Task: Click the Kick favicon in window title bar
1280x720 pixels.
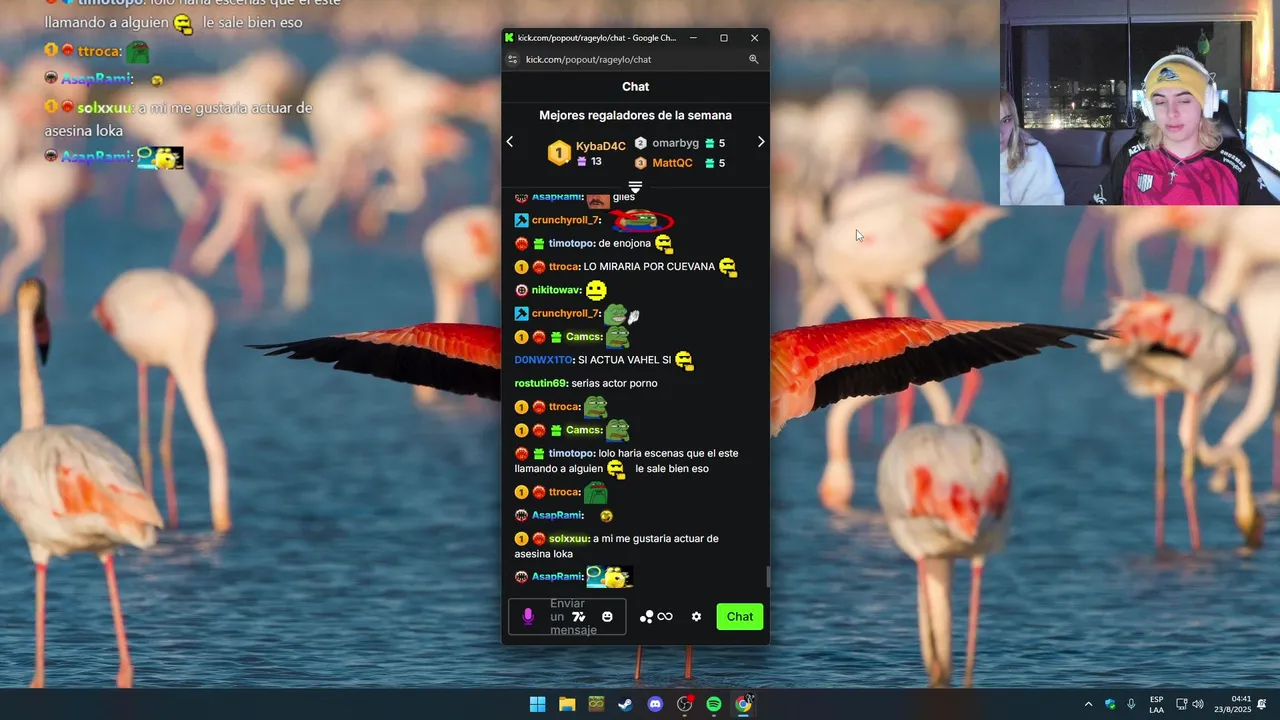Action: (x=509, y=38)
